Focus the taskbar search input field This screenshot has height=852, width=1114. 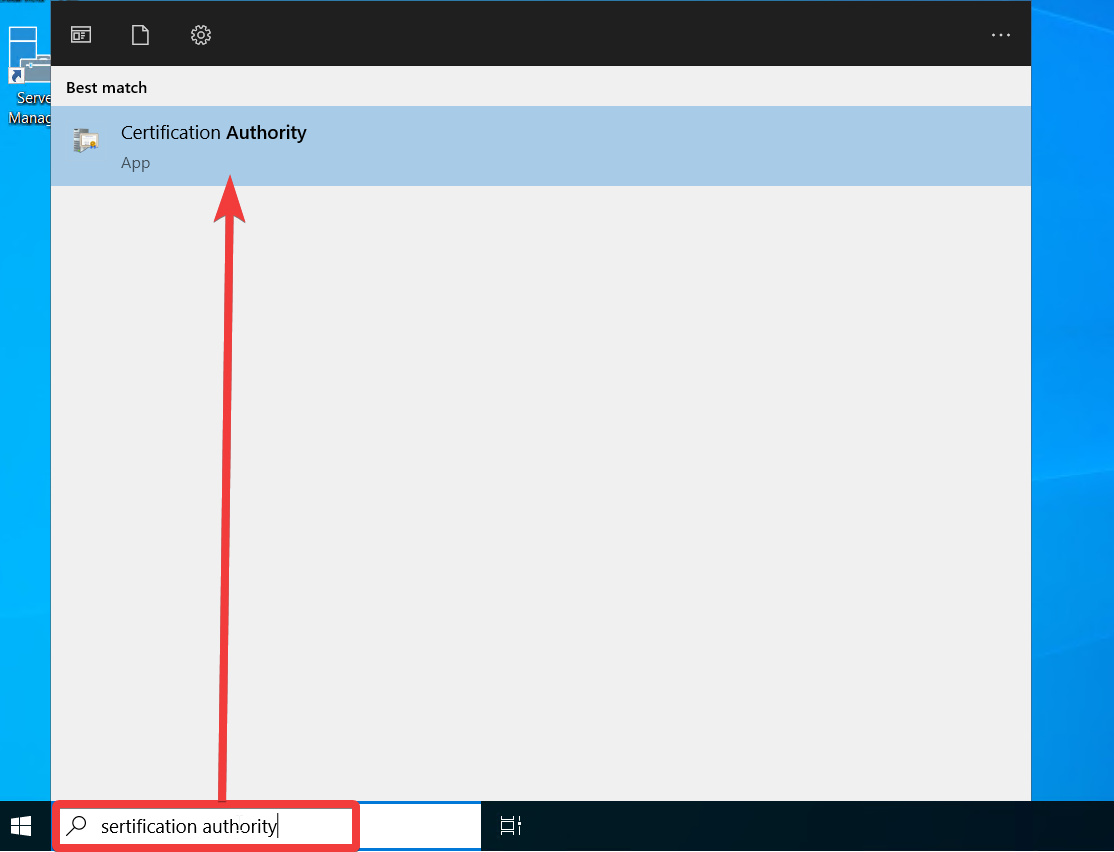click(266, 826)
